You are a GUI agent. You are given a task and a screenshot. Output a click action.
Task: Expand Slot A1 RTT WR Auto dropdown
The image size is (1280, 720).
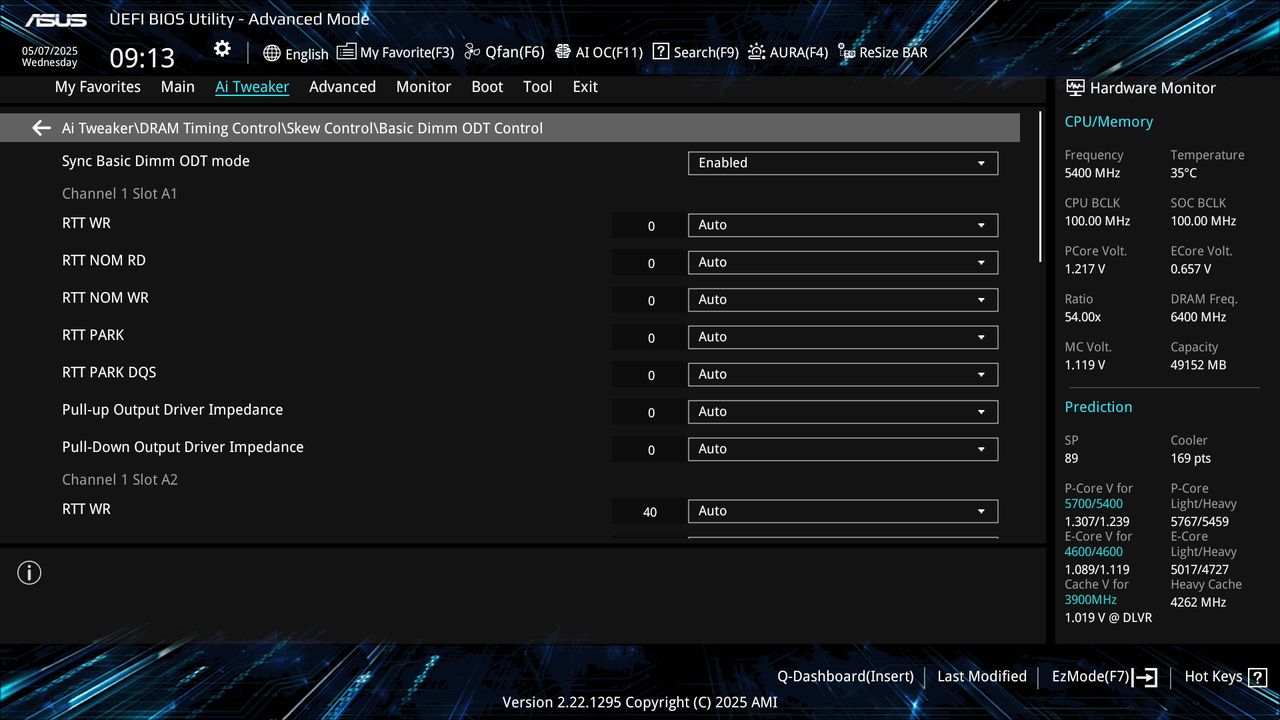tap(843, 225)
